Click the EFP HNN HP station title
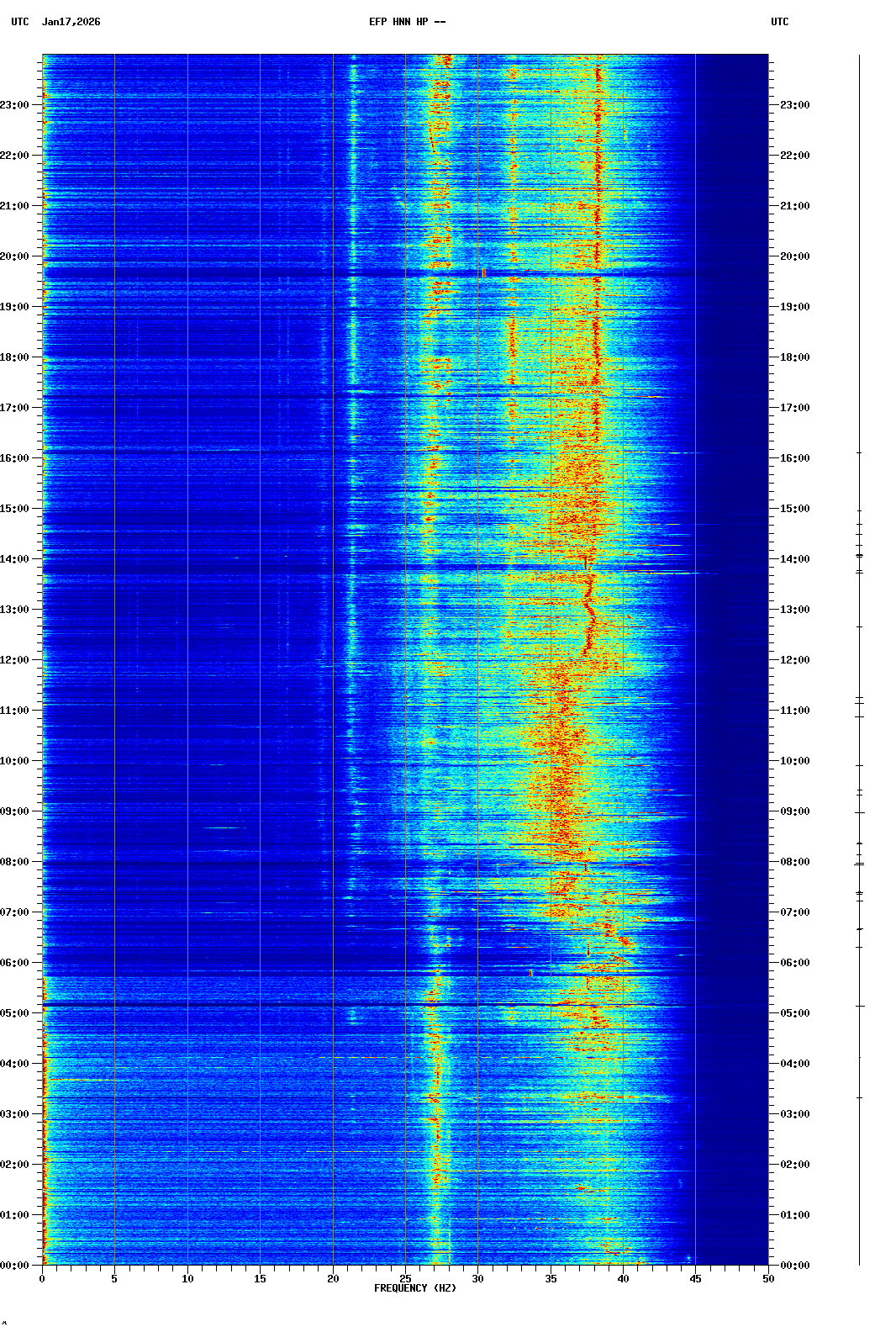 click(407, 22)
